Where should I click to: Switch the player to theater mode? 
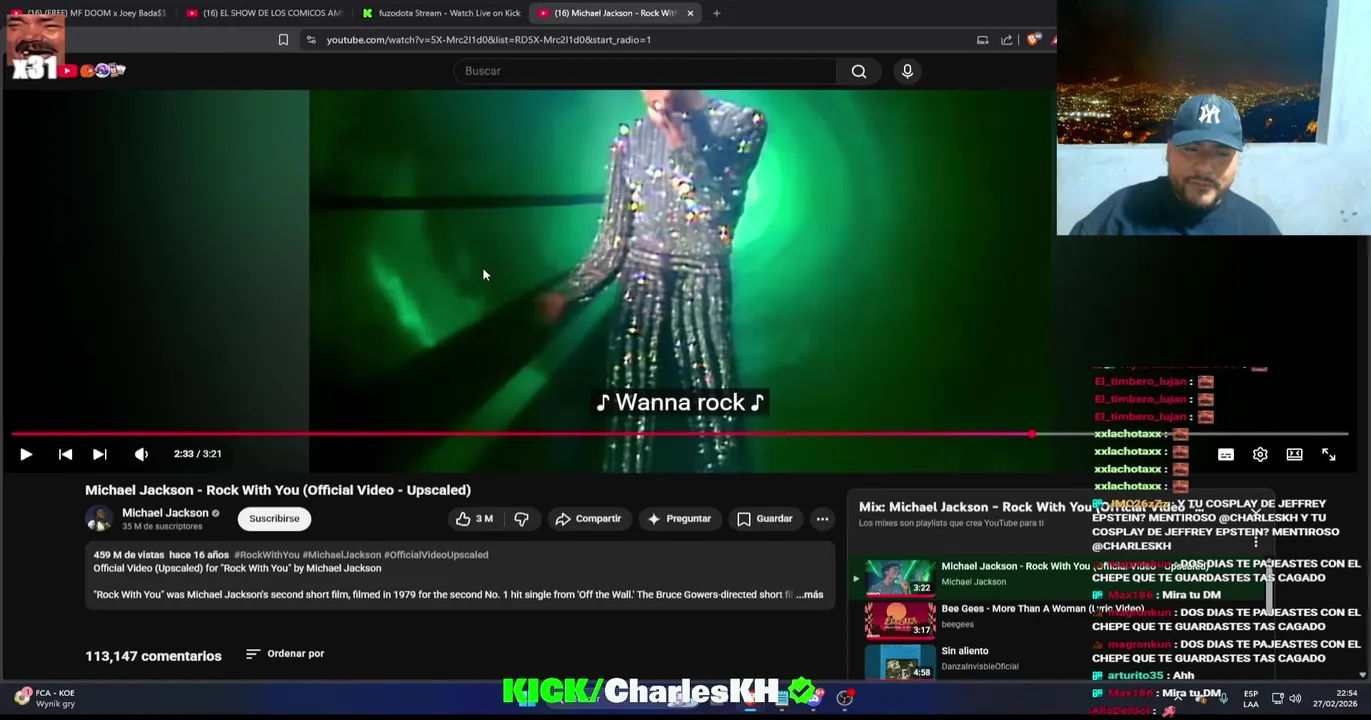coord(1294,454)
